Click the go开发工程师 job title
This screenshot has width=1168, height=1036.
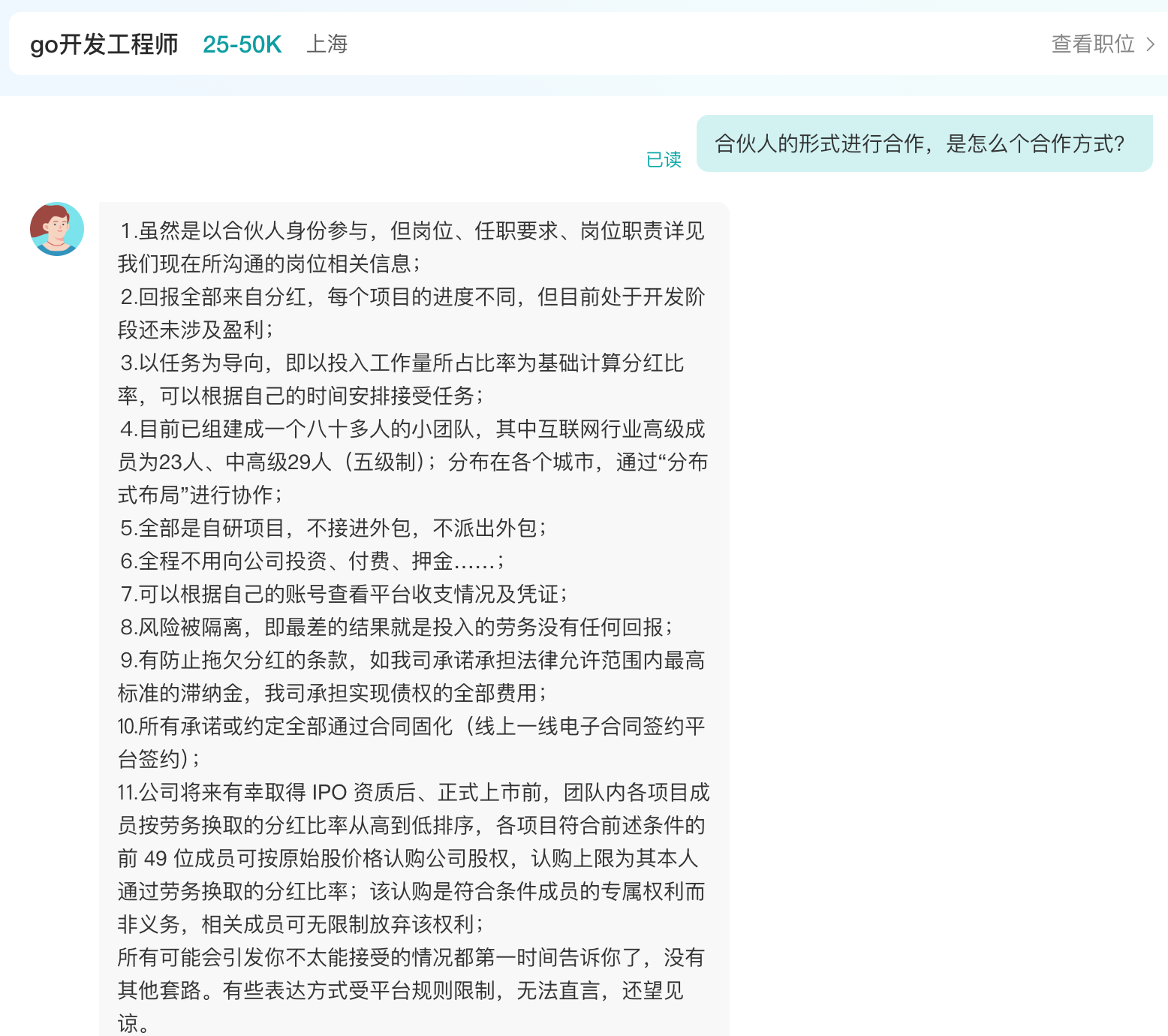click(104, 44)
